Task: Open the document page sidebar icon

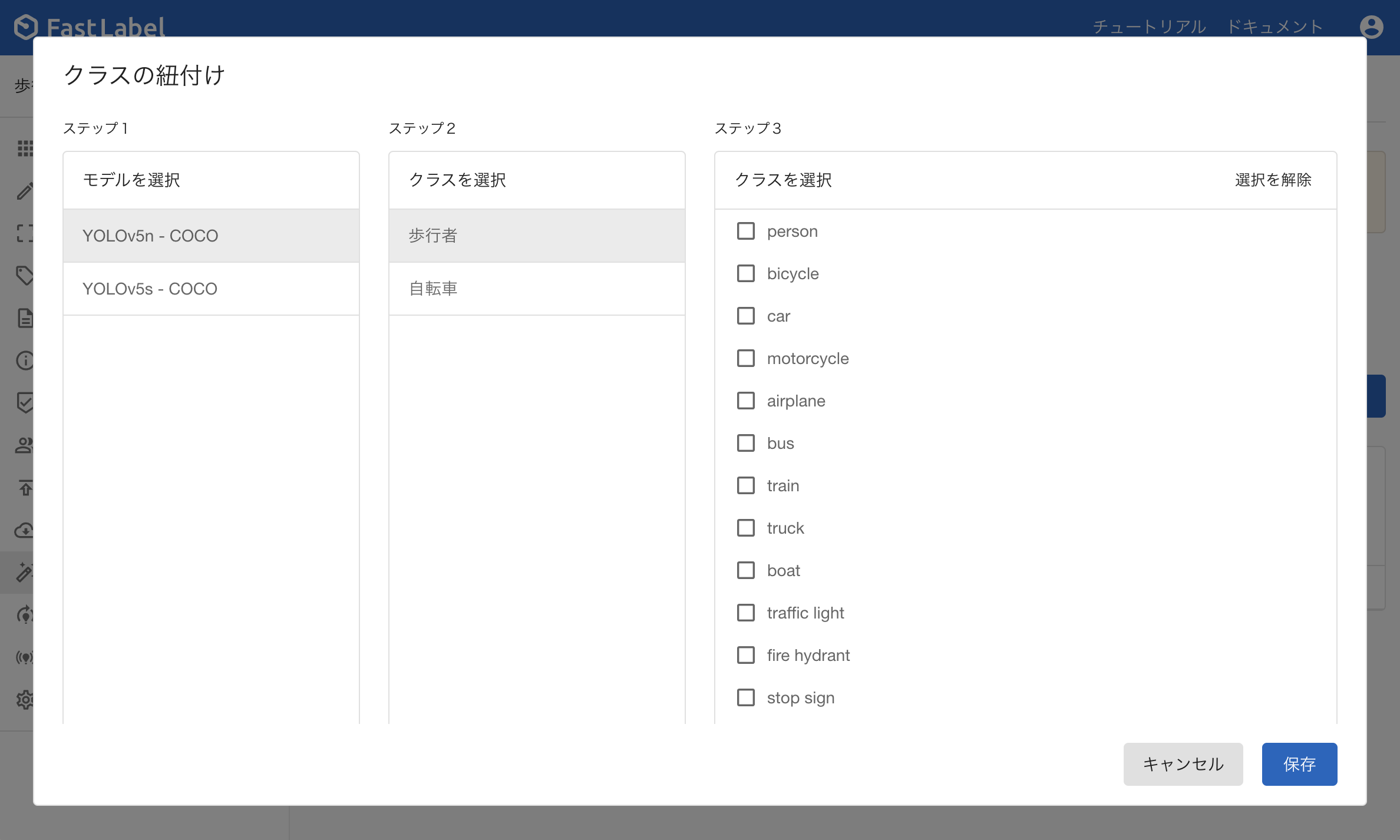Action: tap(25, 318)
